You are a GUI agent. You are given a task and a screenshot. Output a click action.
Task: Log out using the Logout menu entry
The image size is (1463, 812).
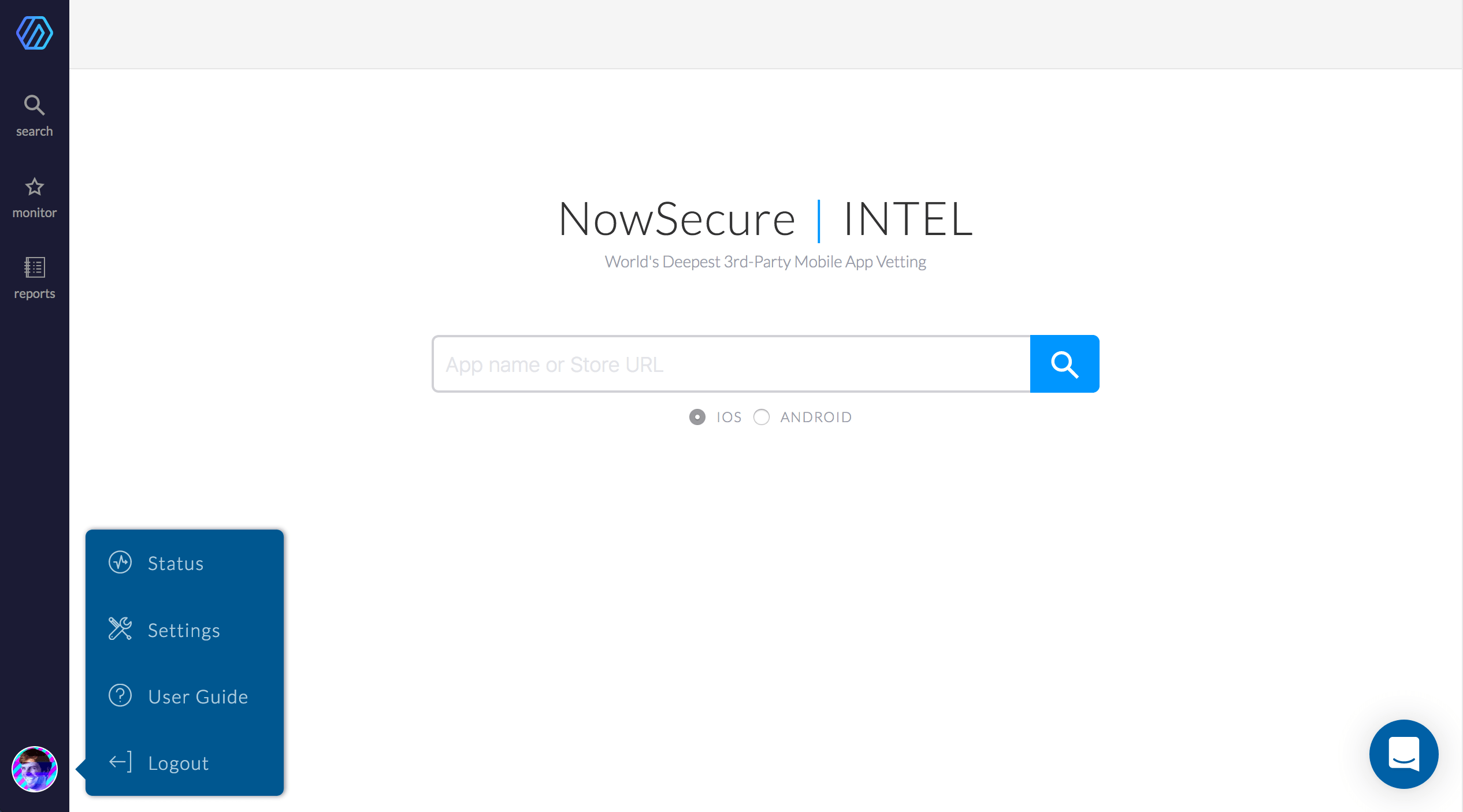click(x=178, y=762)
